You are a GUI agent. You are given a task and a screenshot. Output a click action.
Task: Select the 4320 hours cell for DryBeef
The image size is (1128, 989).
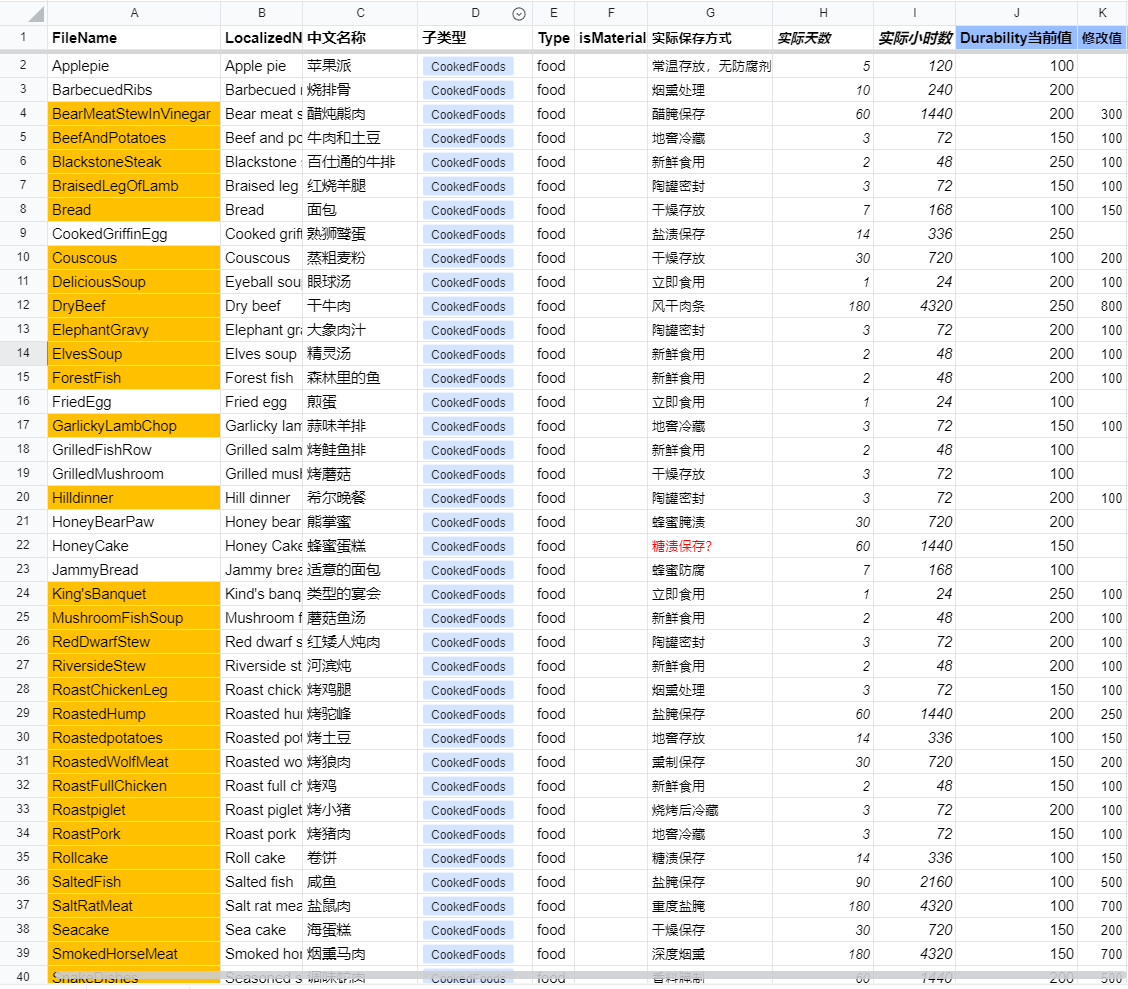914,306
